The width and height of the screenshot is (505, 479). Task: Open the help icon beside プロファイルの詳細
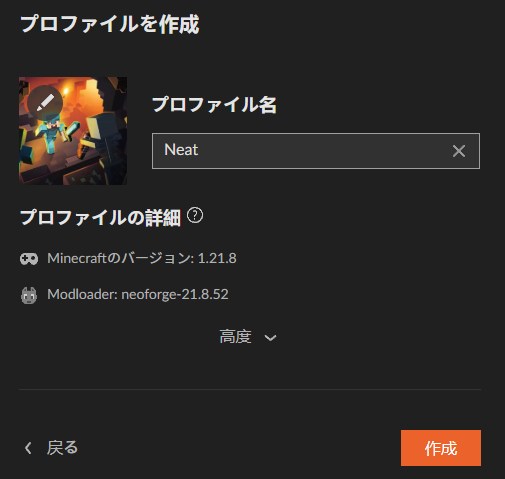point(195,215)
